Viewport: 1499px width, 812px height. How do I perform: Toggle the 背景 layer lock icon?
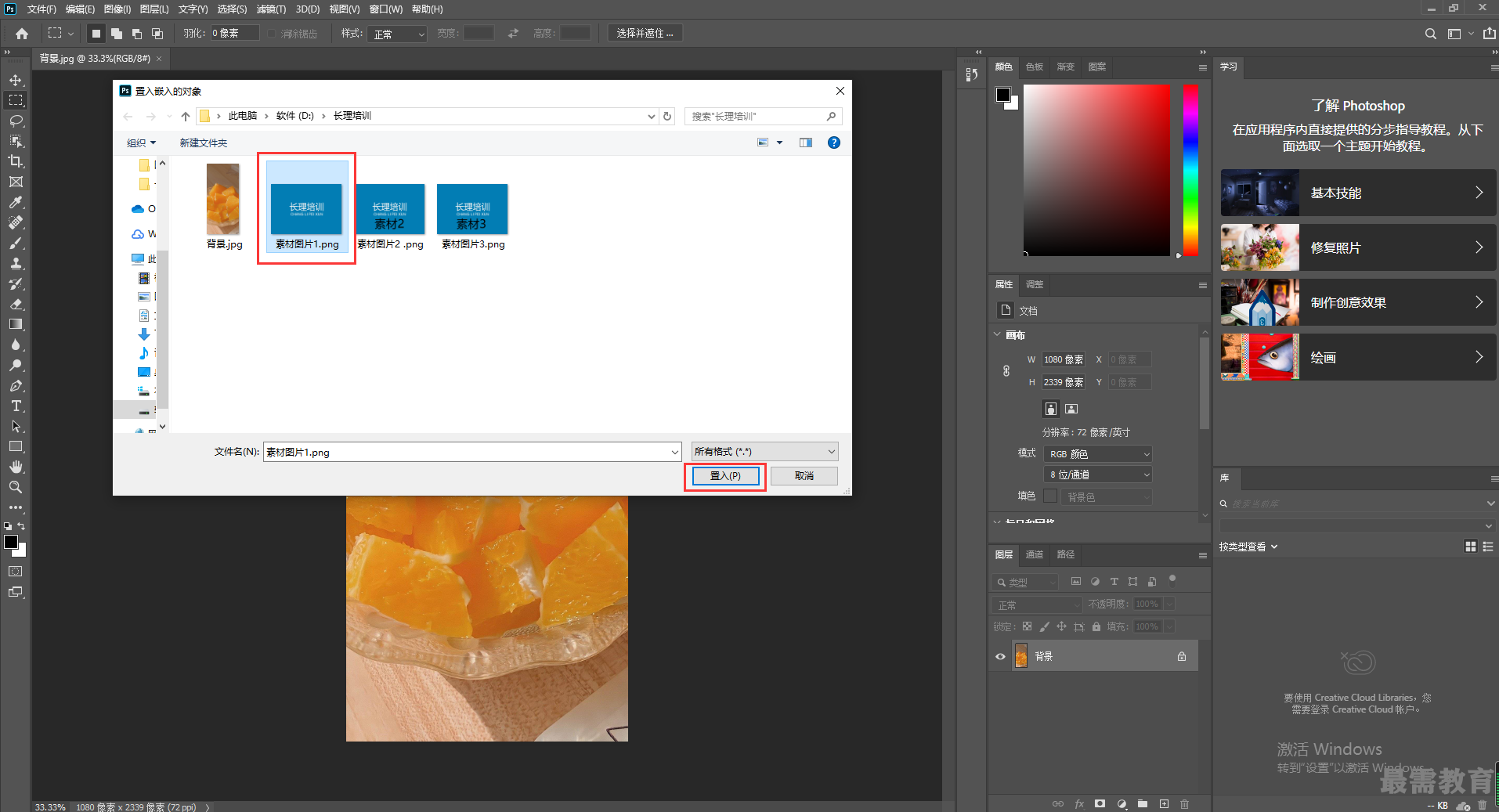click(1182, 656)
